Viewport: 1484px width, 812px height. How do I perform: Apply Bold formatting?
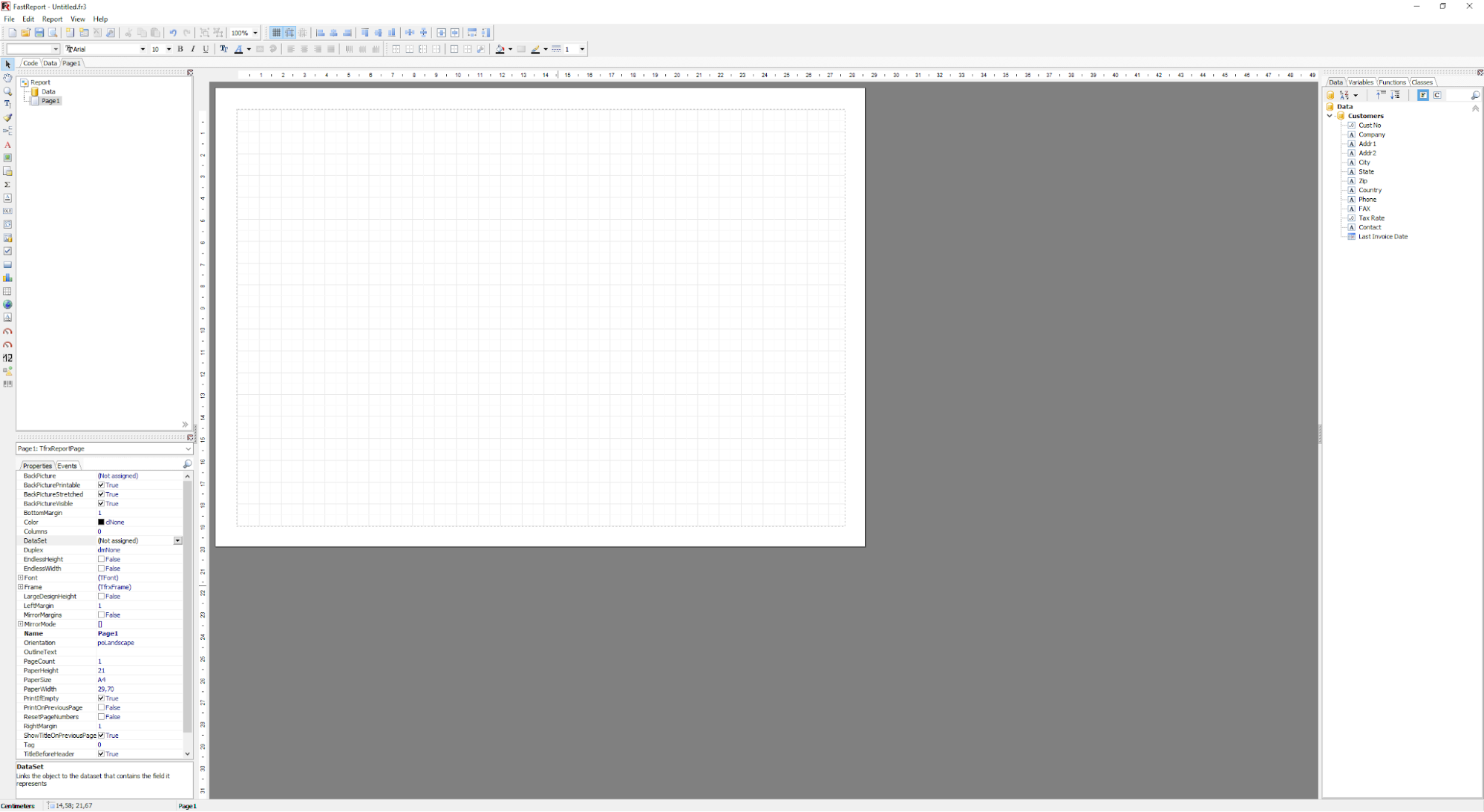(180, 49)
